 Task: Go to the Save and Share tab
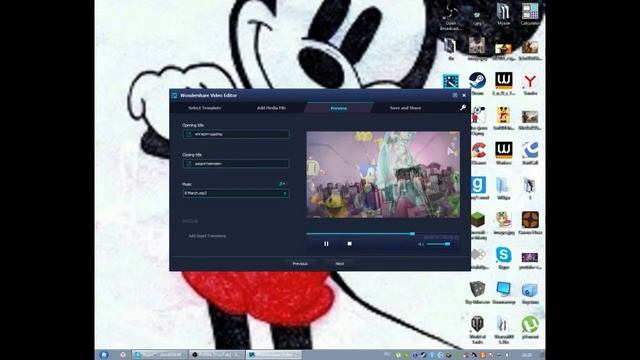[405, 108]
